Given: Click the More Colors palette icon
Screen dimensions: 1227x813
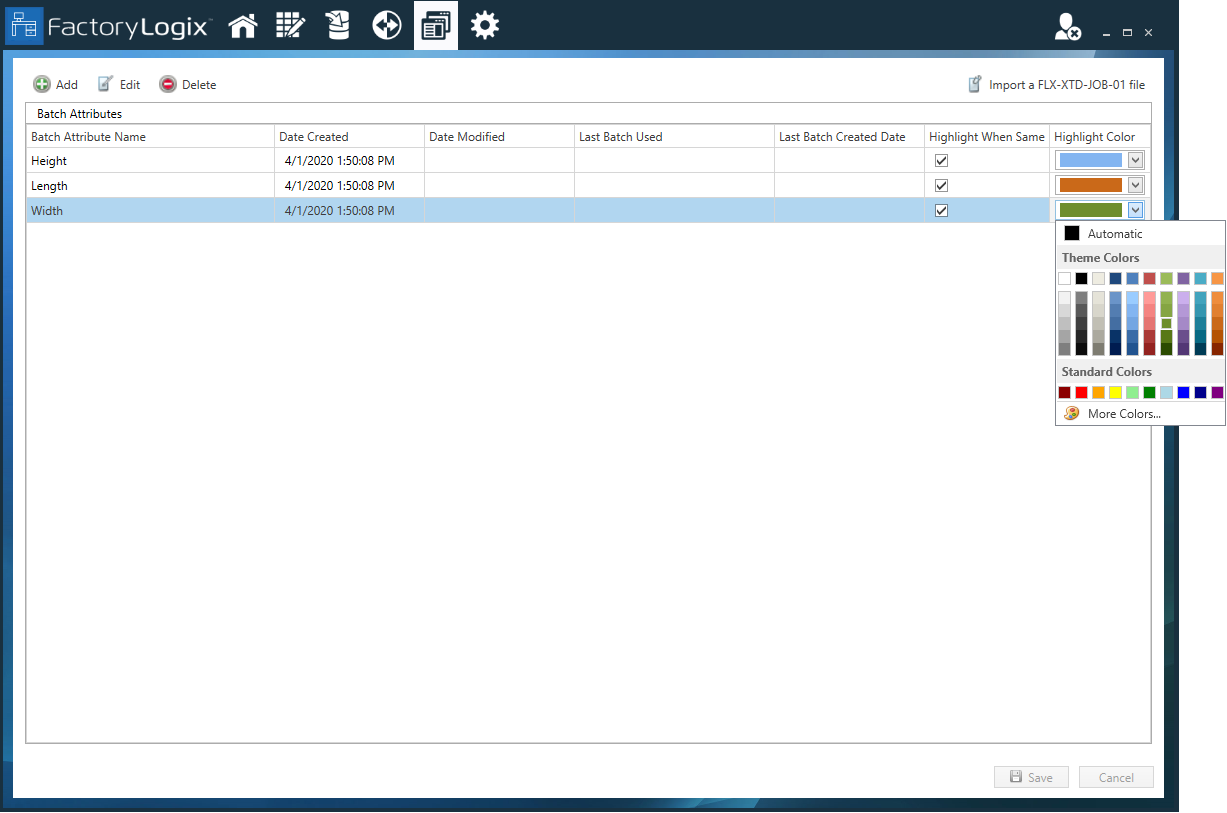Looking at the screenshot, I should click(x=1072, y=414).
